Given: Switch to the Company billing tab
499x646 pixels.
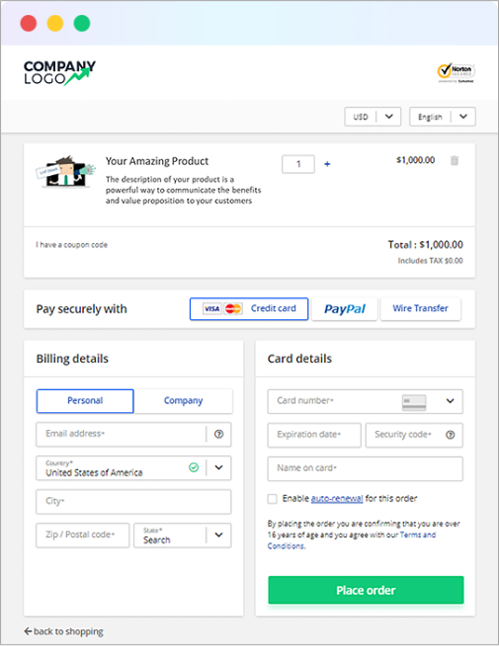Looking at the screenshot, I should (x=183, y=401).
